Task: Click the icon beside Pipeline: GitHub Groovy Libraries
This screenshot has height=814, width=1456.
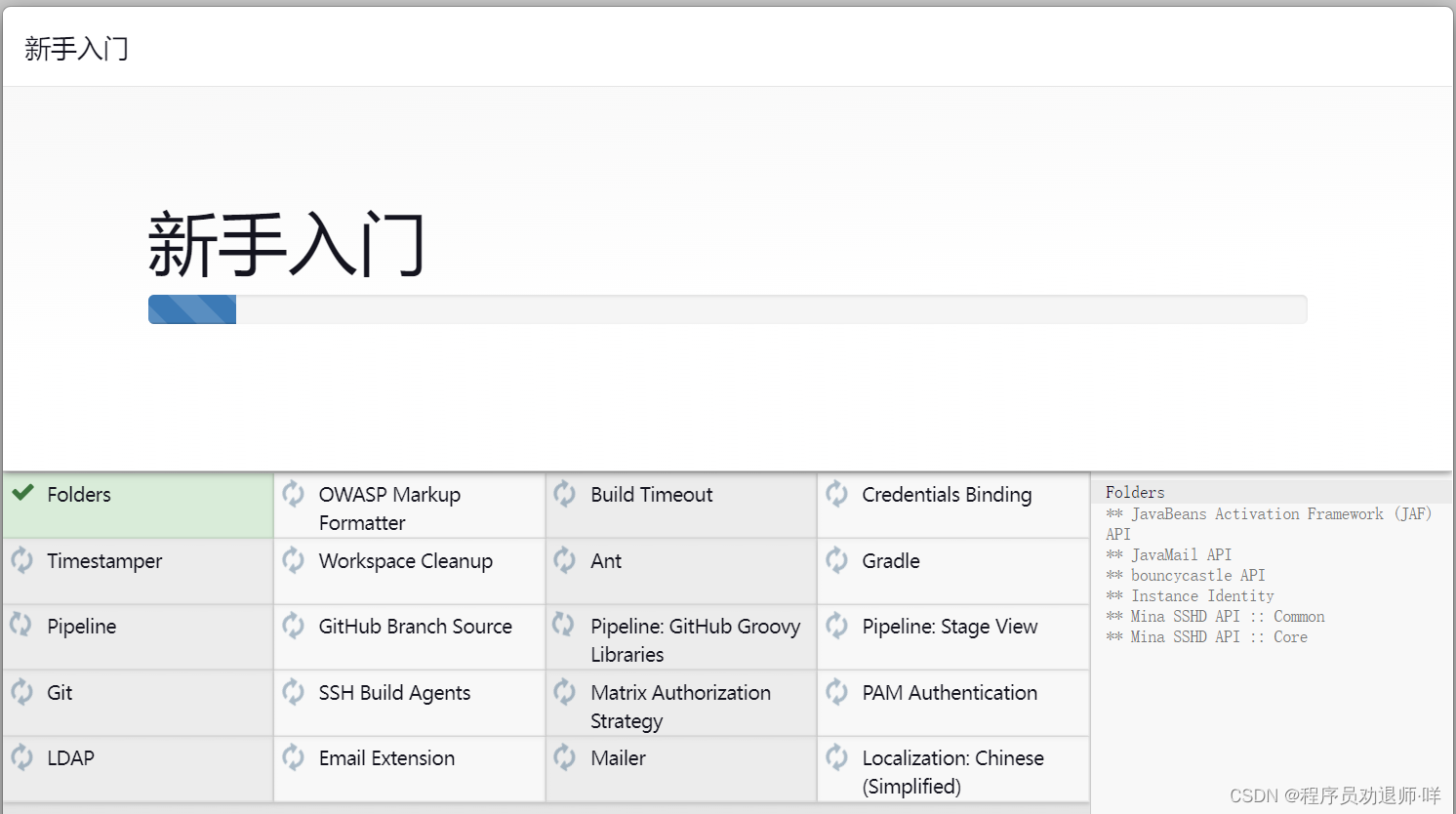Action: tap(565, 626)
